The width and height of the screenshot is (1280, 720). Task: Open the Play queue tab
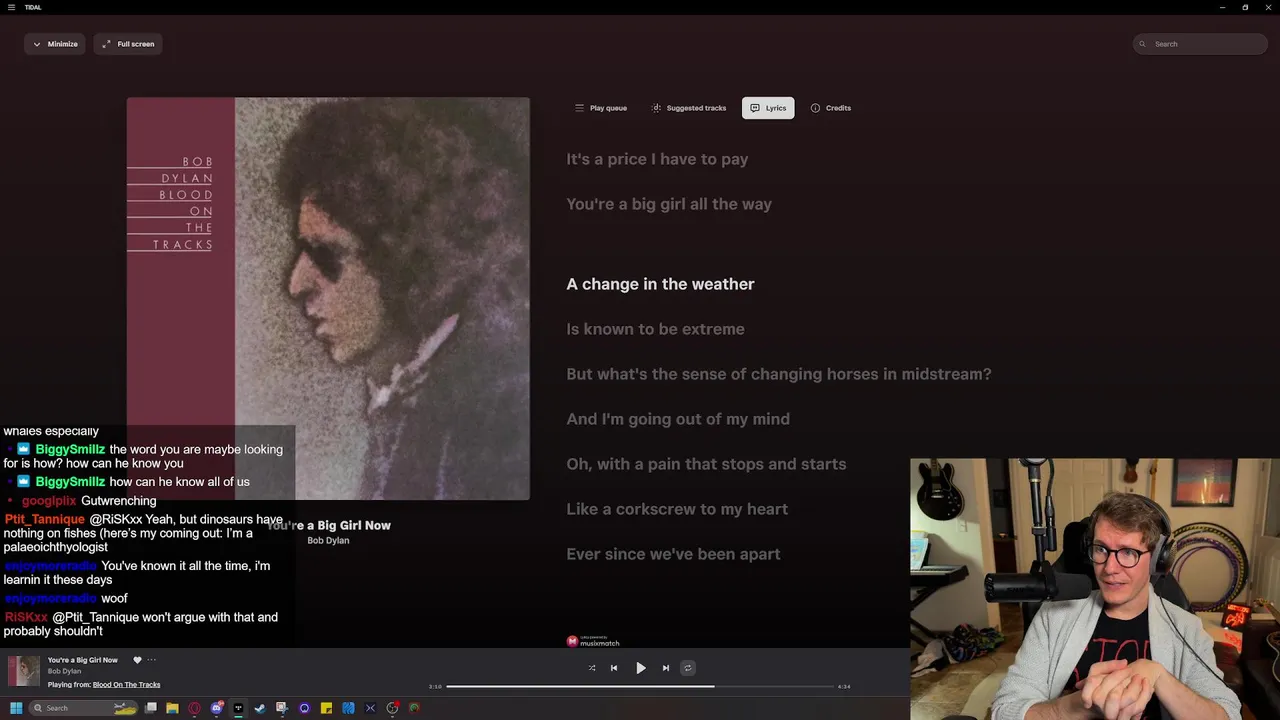601,108
